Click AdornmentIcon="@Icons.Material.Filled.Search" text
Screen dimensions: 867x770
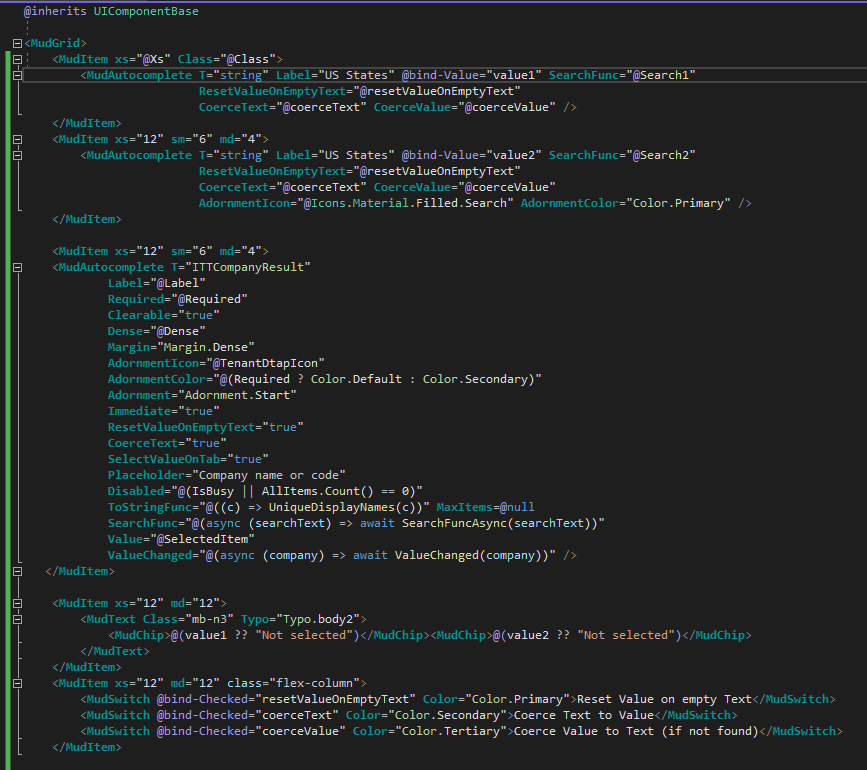(356, 203)
